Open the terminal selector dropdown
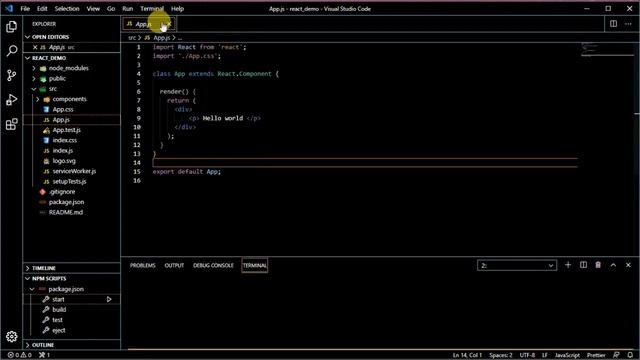This screenshot has height=360, width=640. (x=517, y=265)
